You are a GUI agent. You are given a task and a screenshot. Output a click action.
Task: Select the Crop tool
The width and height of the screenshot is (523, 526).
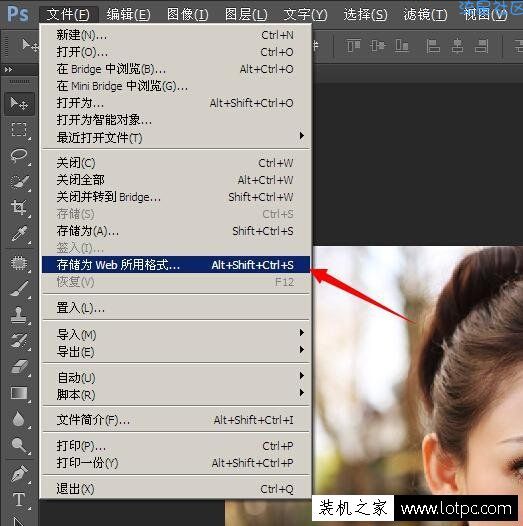19,207
